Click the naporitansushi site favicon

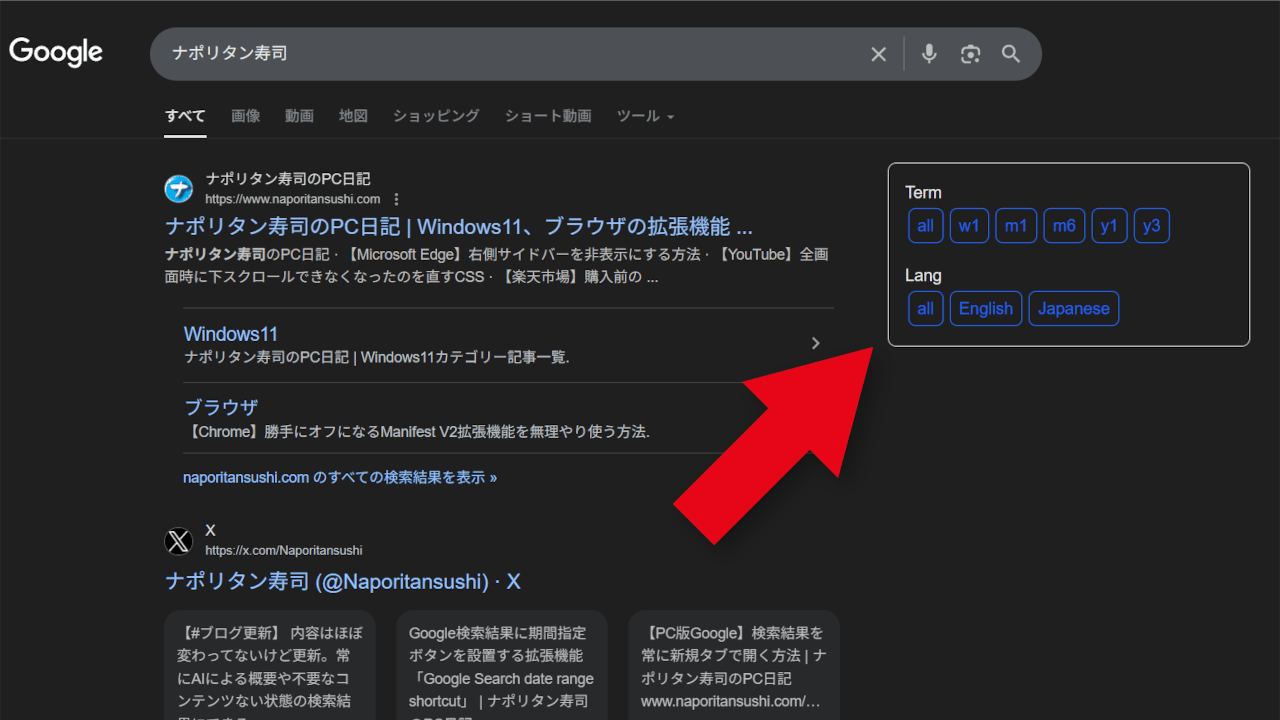click(x=178, y=189)
